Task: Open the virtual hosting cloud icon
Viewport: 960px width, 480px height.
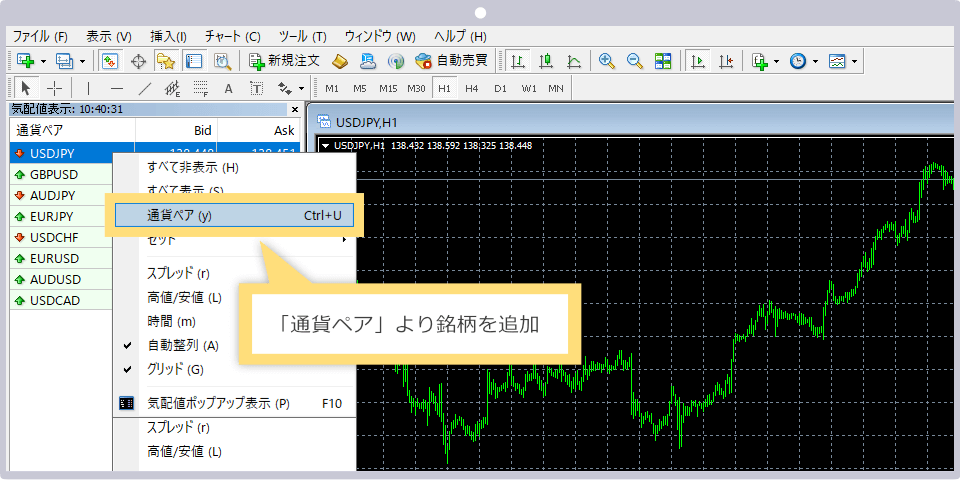Action: (368, 61)
